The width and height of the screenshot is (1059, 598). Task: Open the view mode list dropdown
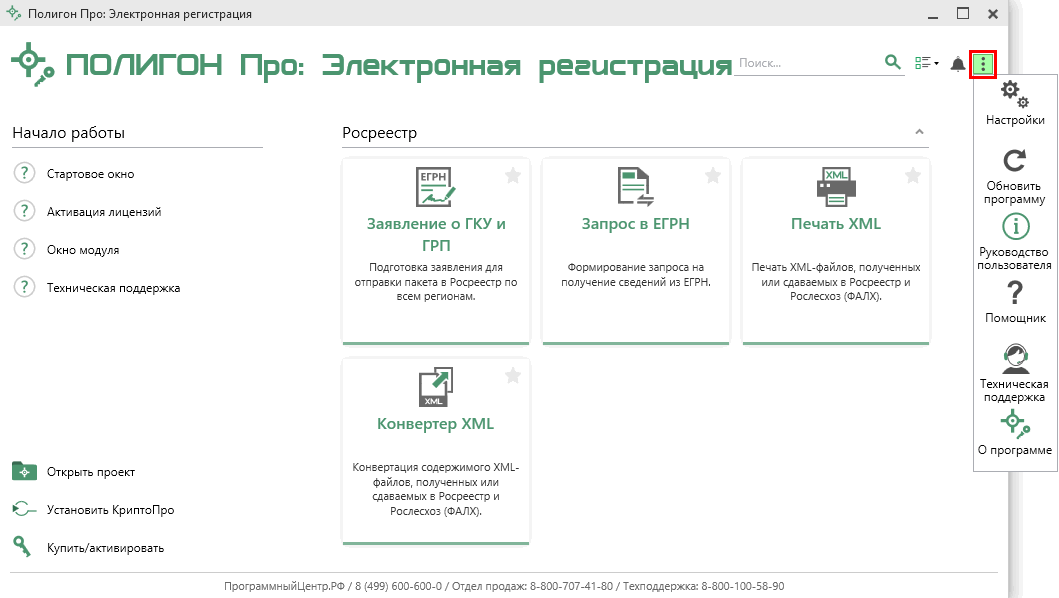coord(927,63)
